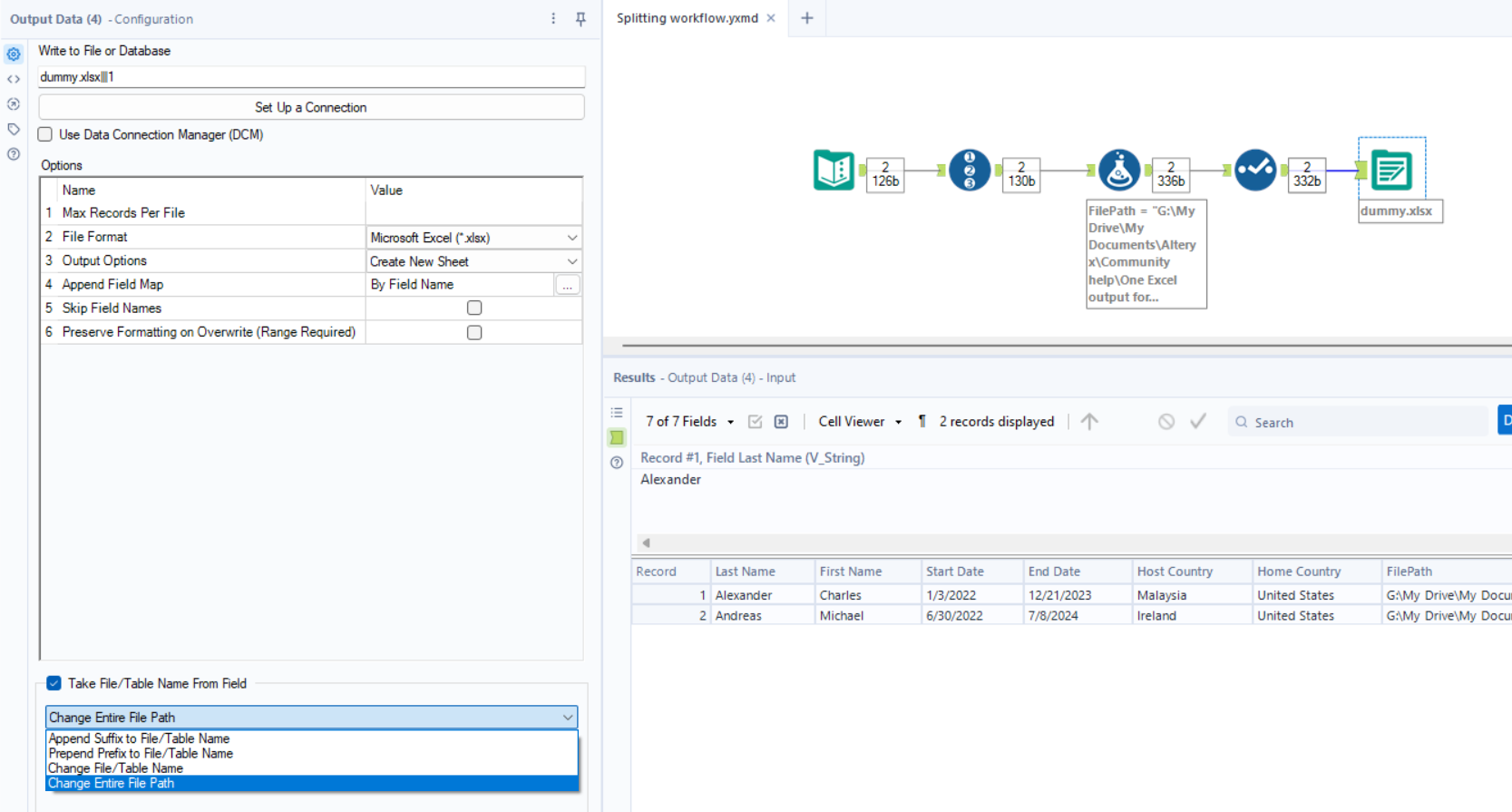Click the Input Data tool on canvas
1512x812 pixels.
tap(833, 170)
